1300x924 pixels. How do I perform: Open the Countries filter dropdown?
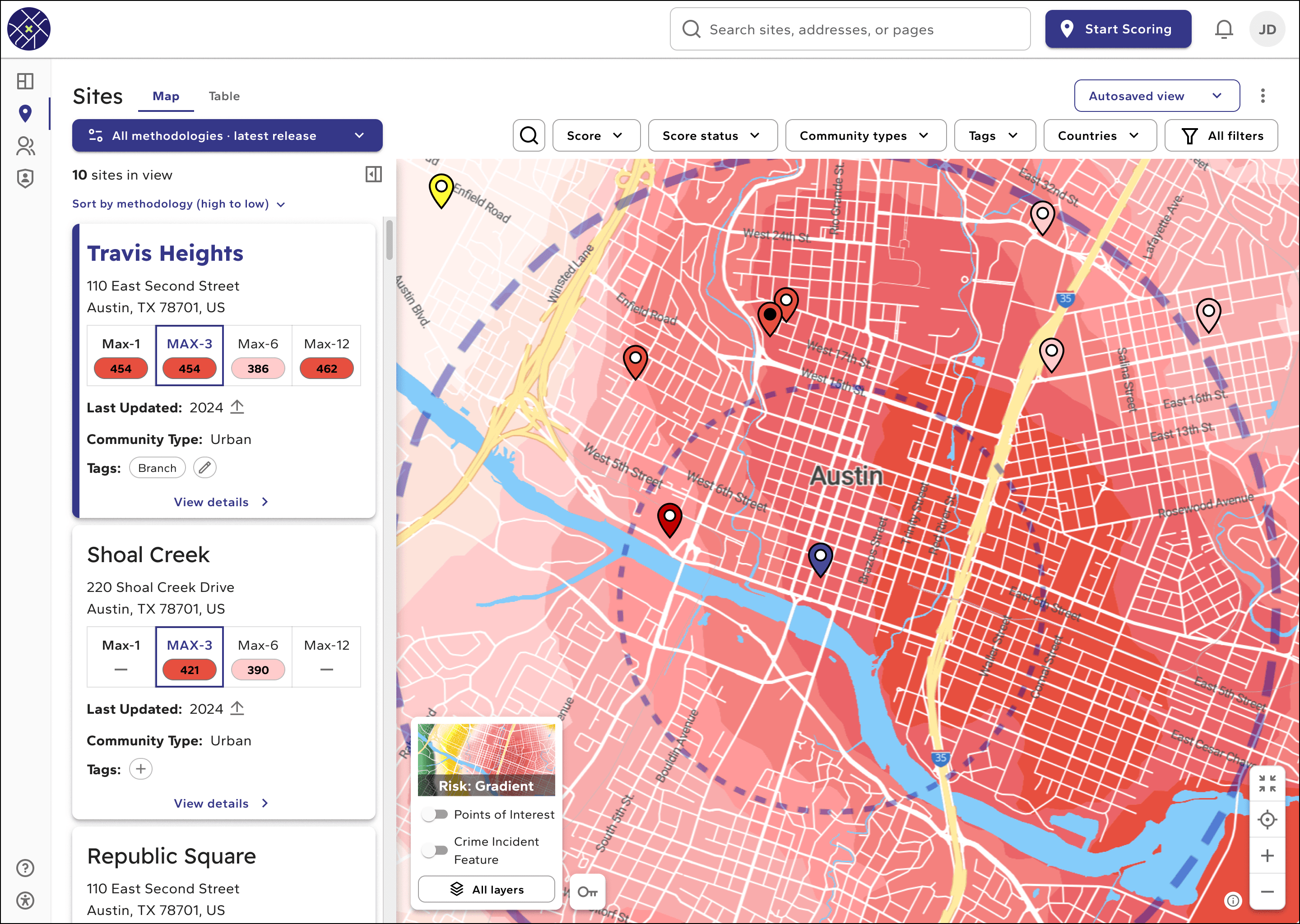coord(1100,135)
